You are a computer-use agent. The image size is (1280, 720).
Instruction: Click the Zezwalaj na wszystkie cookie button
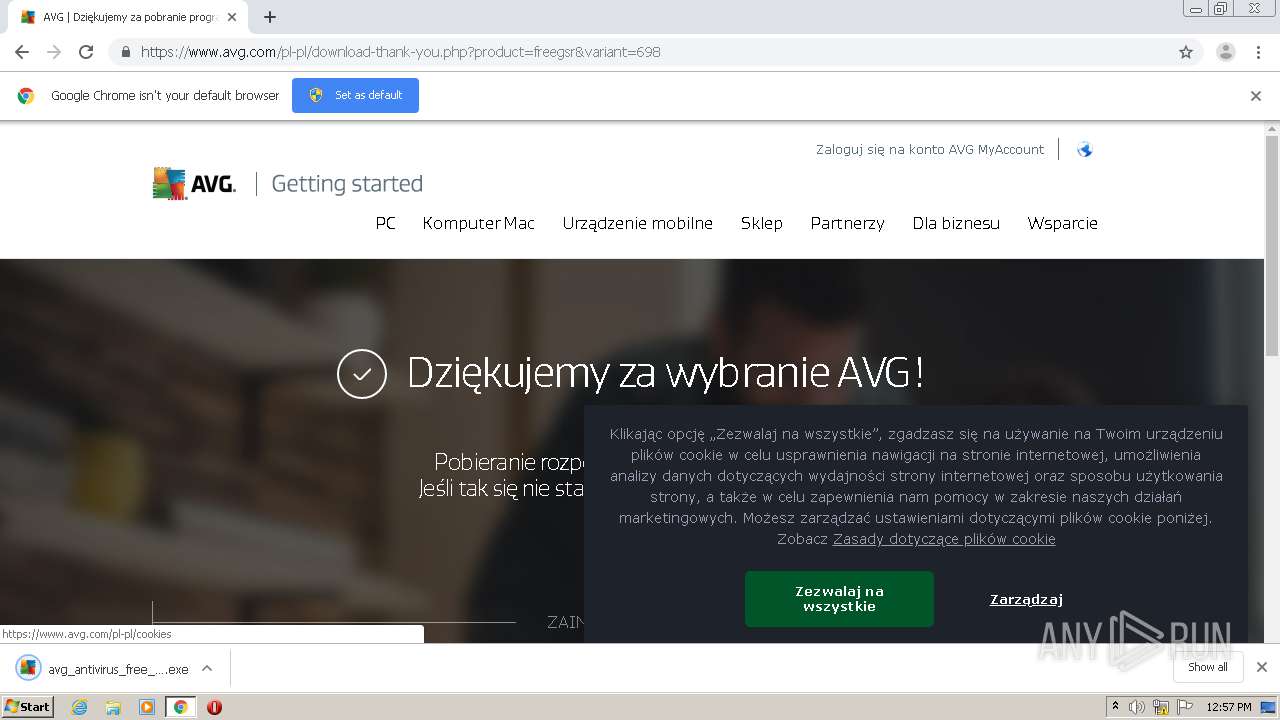coord(839,599)
